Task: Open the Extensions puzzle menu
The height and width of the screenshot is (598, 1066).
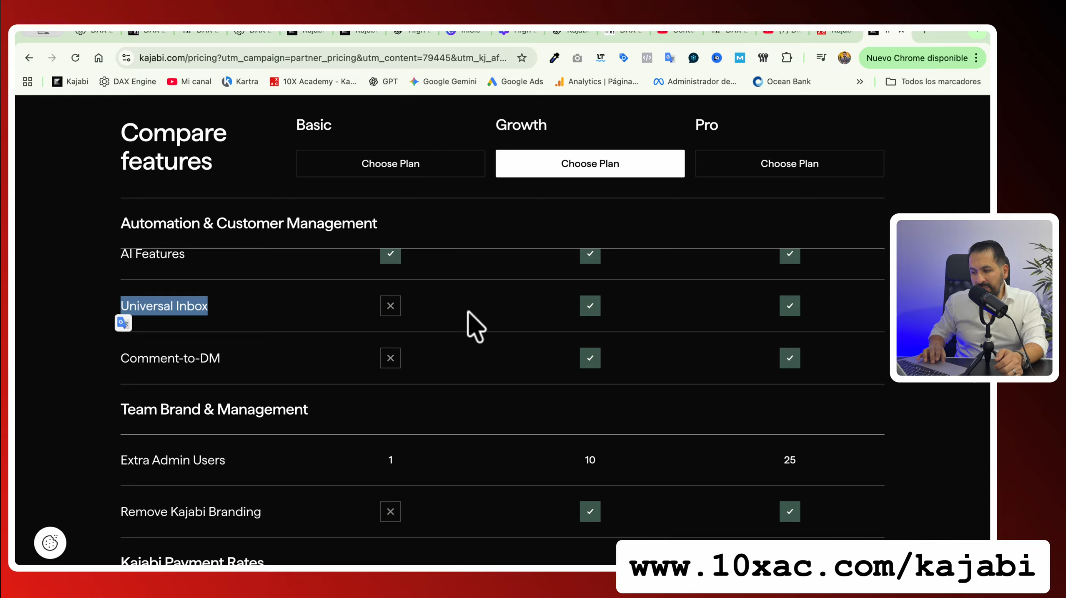Action: pos(787,58)
